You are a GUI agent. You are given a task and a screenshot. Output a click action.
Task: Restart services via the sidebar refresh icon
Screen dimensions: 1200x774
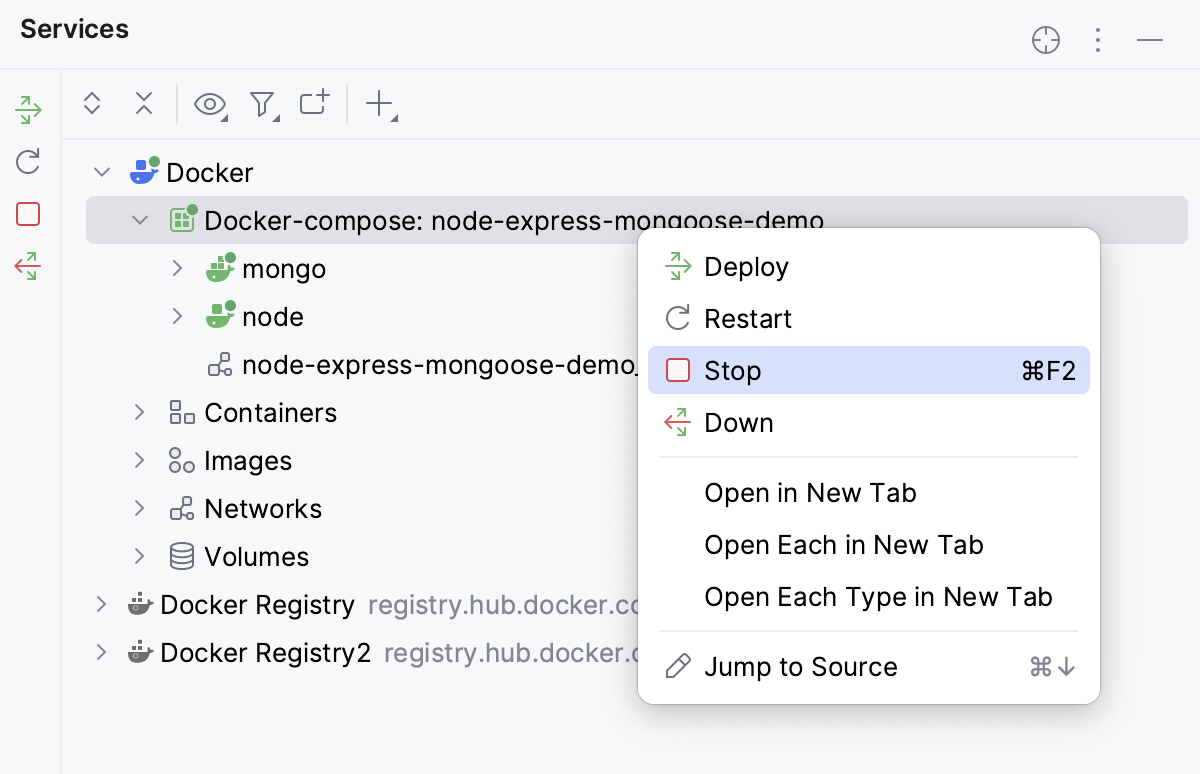click(x=27, y=162)
